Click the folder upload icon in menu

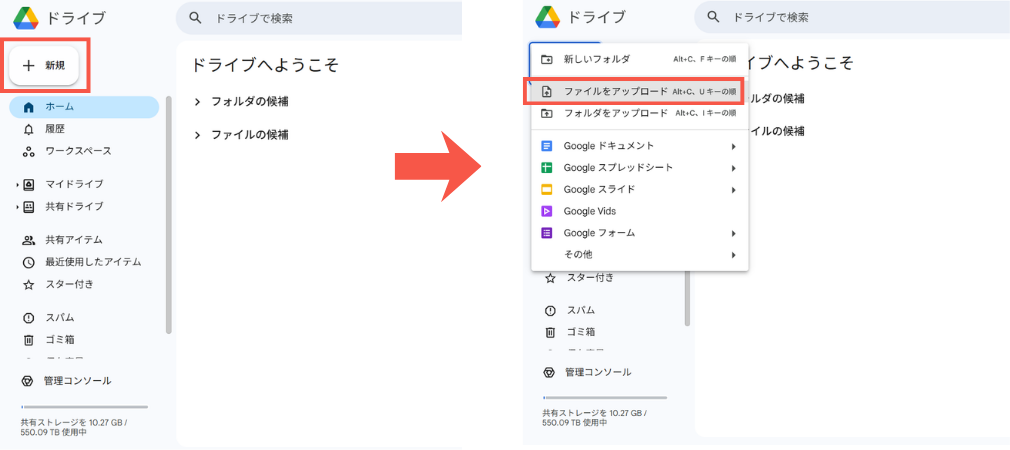(x=546, y=114)
